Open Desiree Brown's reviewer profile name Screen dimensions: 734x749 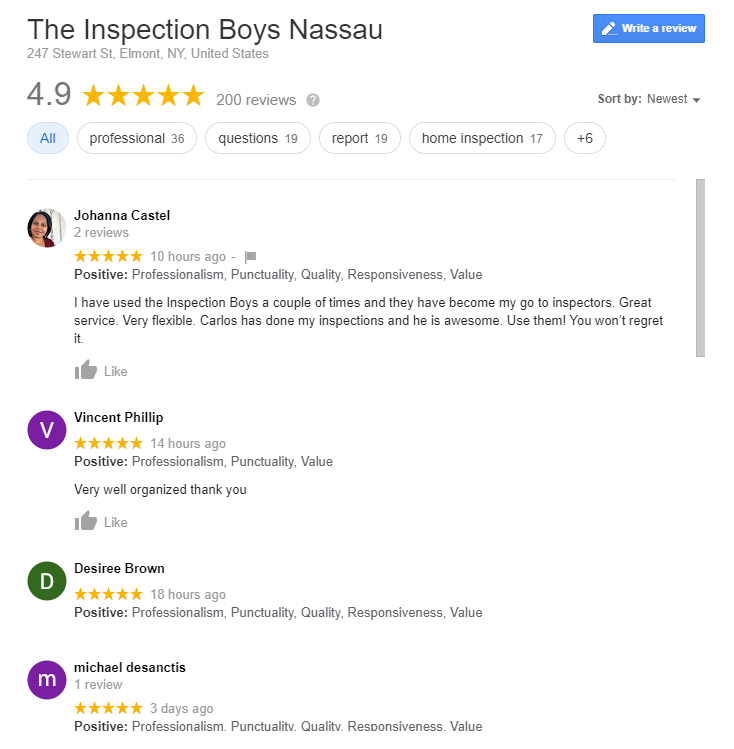119,568
